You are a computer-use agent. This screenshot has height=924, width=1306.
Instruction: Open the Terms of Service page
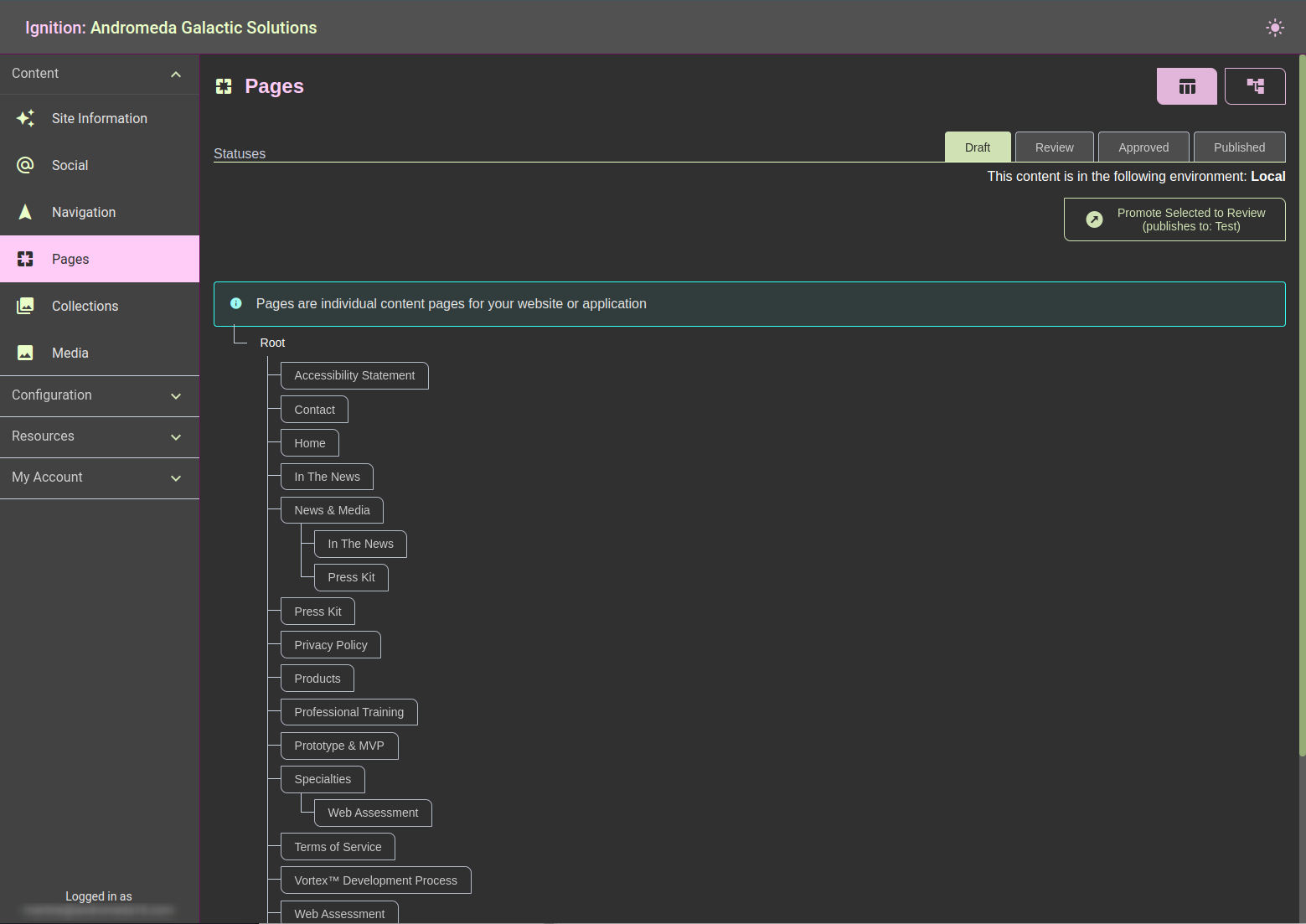click(x=338, y=847)
